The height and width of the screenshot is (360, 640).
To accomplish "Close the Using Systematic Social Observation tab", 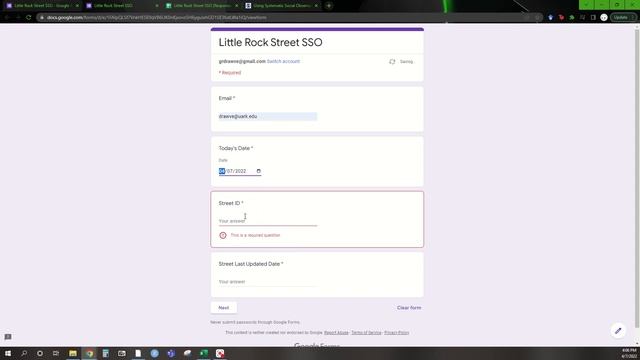I will coord(316,6).
